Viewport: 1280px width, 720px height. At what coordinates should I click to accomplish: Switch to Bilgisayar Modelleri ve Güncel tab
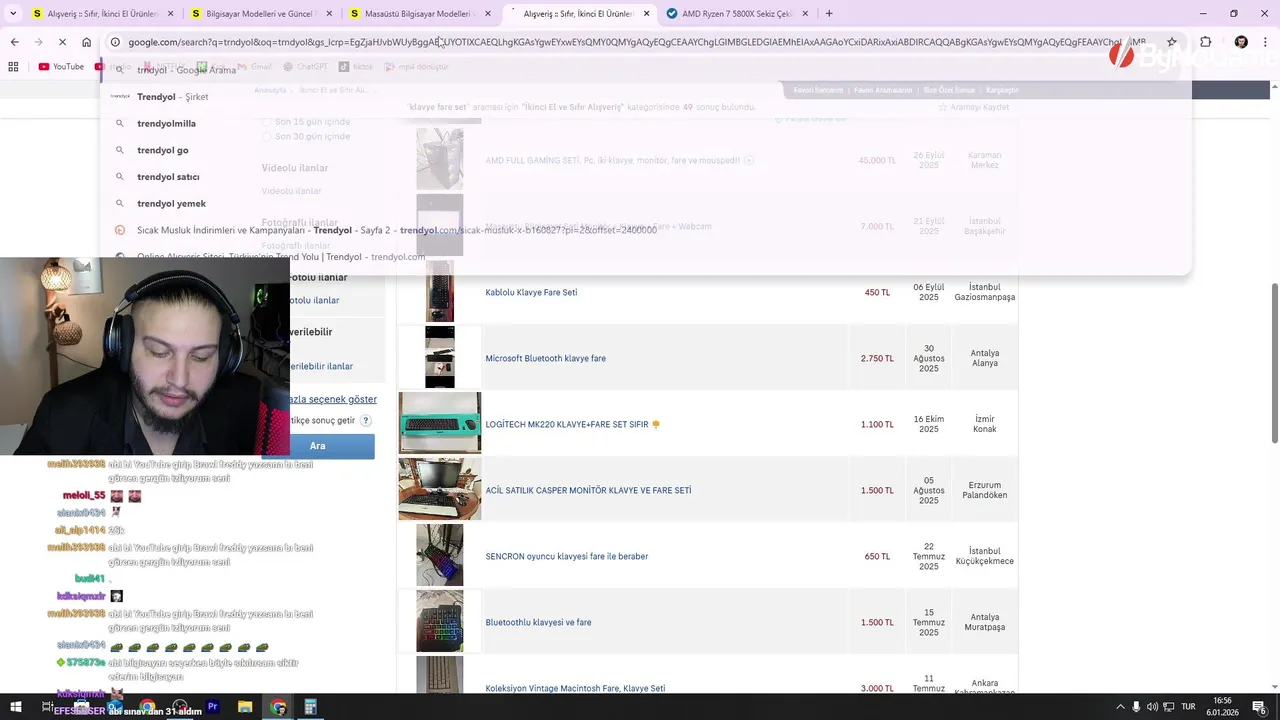coord(260,14)
